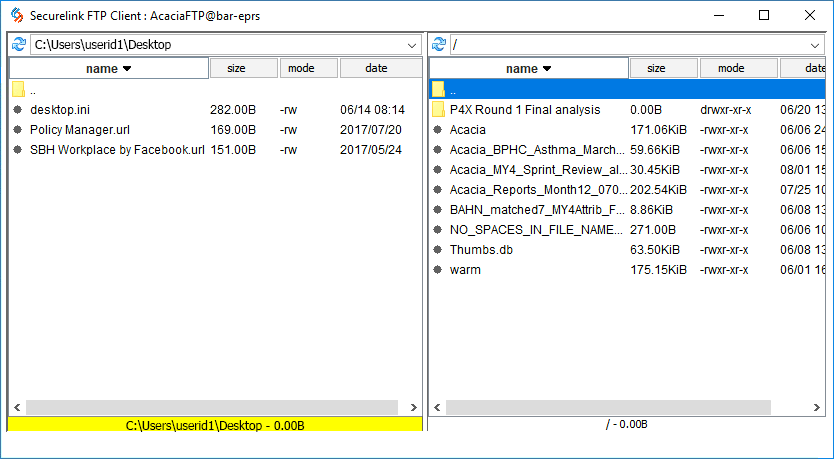Click the yellow local path status bar
Screen dimensions: 834x459
point(214,425)
